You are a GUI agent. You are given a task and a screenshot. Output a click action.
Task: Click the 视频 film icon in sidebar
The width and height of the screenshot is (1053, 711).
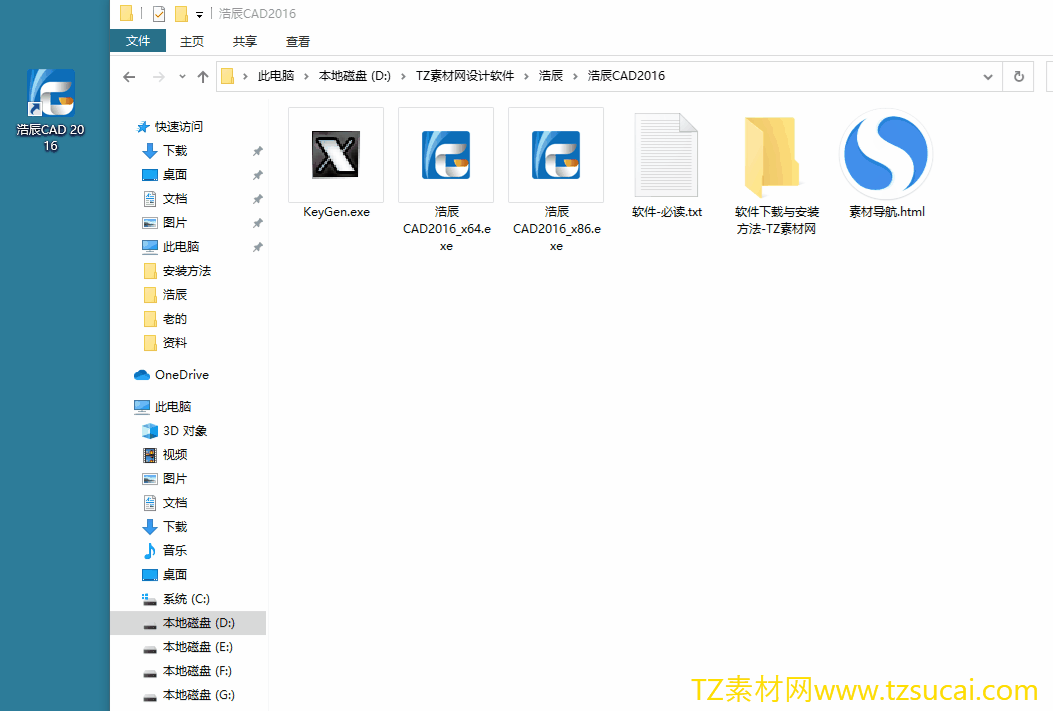(x=150, y=455)
